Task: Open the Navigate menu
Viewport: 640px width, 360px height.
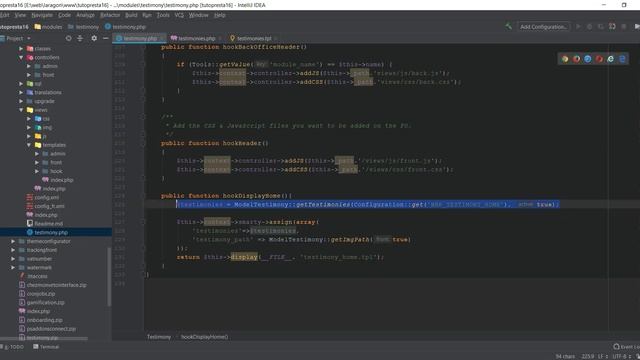Action: click(42, 15)
